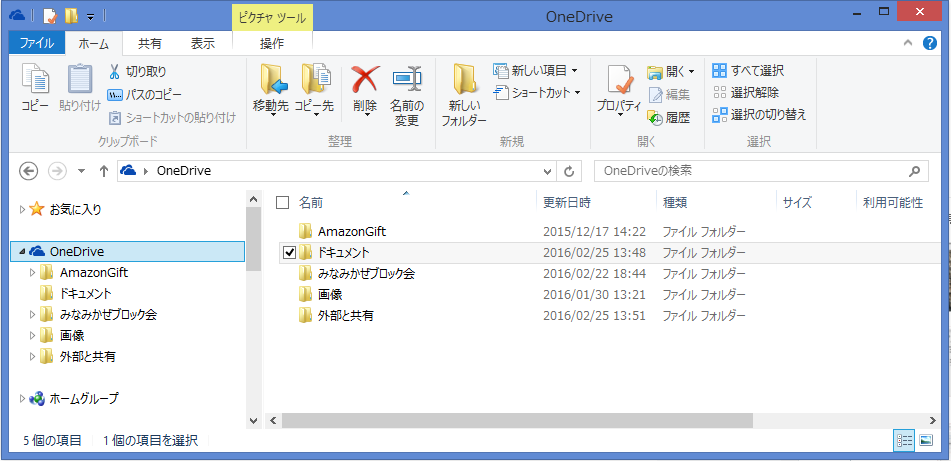Switch to the 表示 tab
The width and height of the screenshot is (951, 461).
tap(203, 43)
